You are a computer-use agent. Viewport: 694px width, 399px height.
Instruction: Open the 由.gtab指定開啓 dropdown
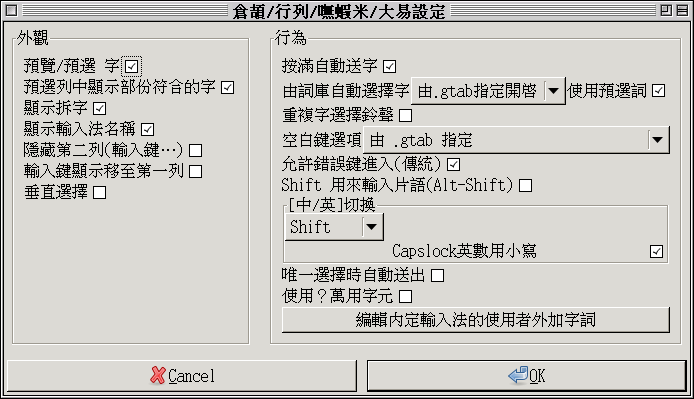click(488, 91)
